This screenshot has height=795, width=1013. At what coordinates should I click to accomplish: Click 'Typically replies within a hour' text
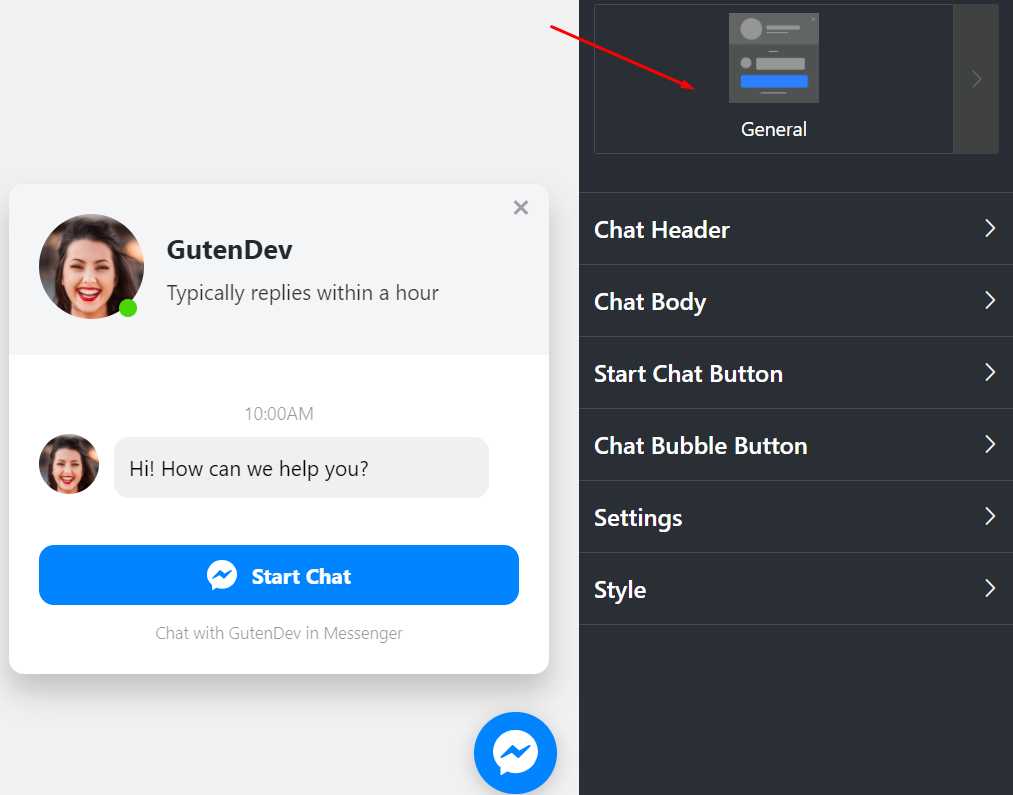(x=302, y=293)
